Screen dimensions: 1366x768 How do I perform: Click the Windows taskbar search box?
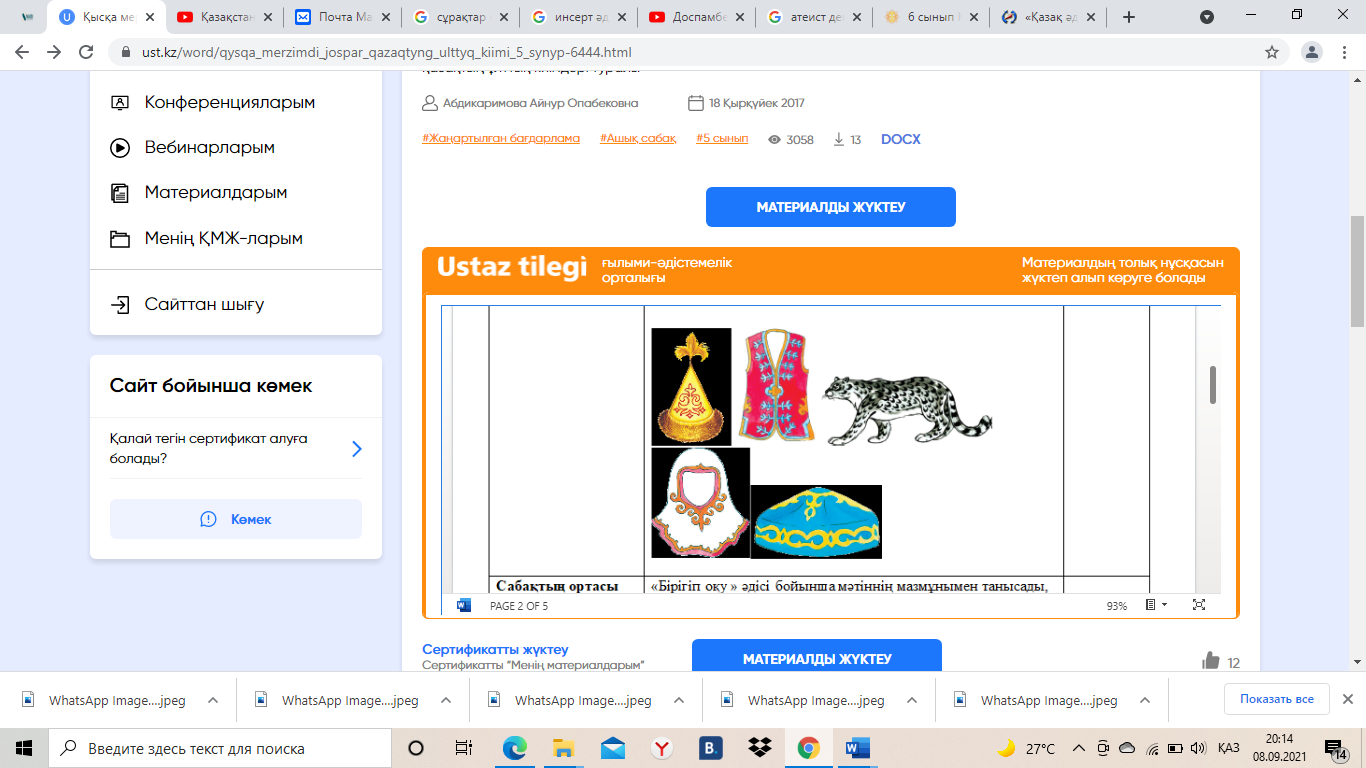(219, 748)
